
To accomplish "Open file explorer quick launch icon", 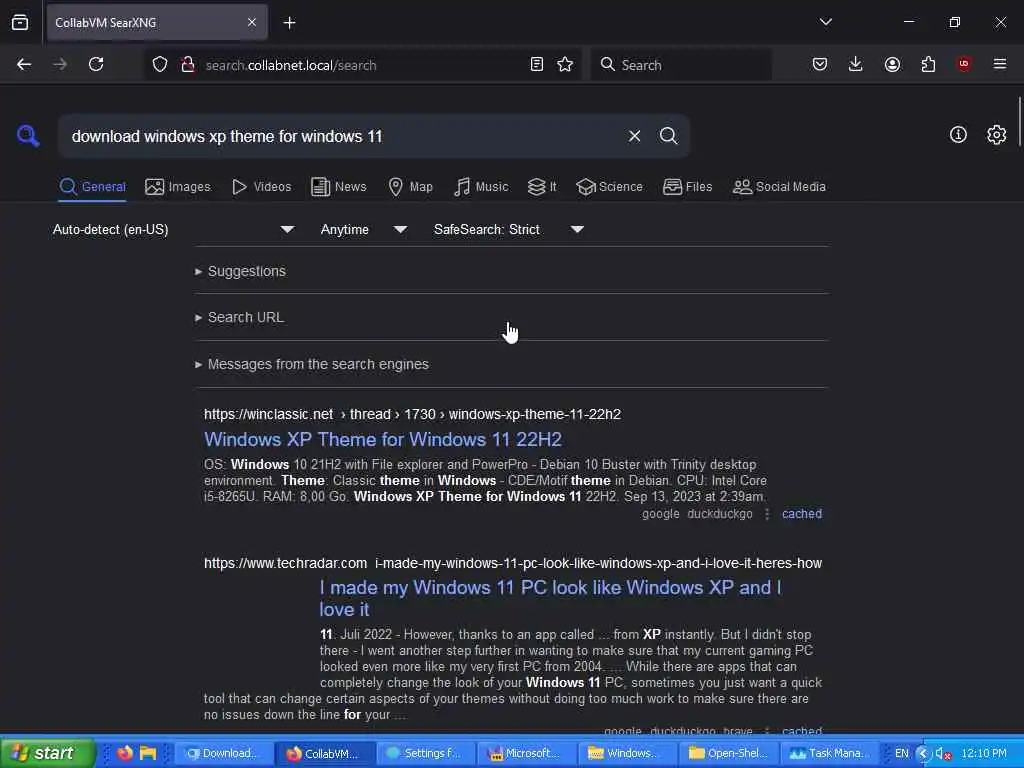I will click(148, 753).
